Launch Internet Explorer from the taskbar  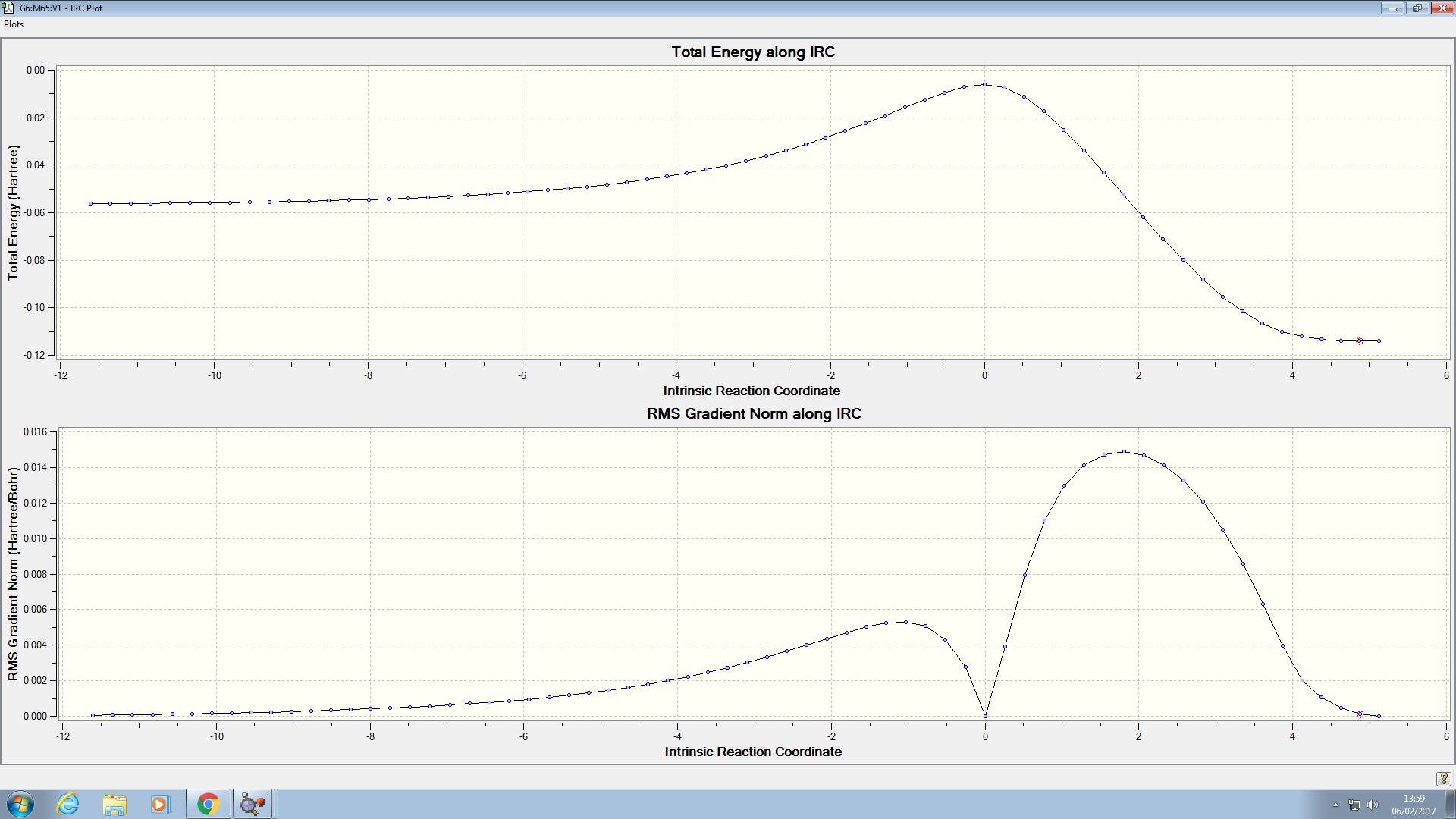(x=68, y=804)
